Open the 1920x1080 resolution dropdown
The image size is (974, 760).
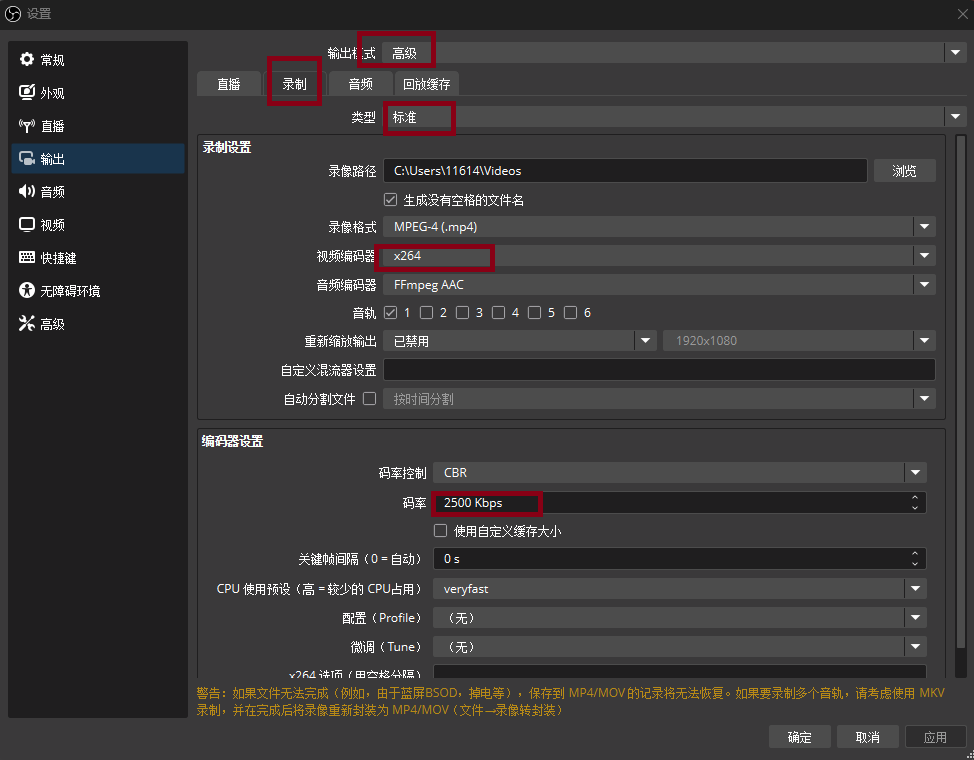[x=799, y=341]
